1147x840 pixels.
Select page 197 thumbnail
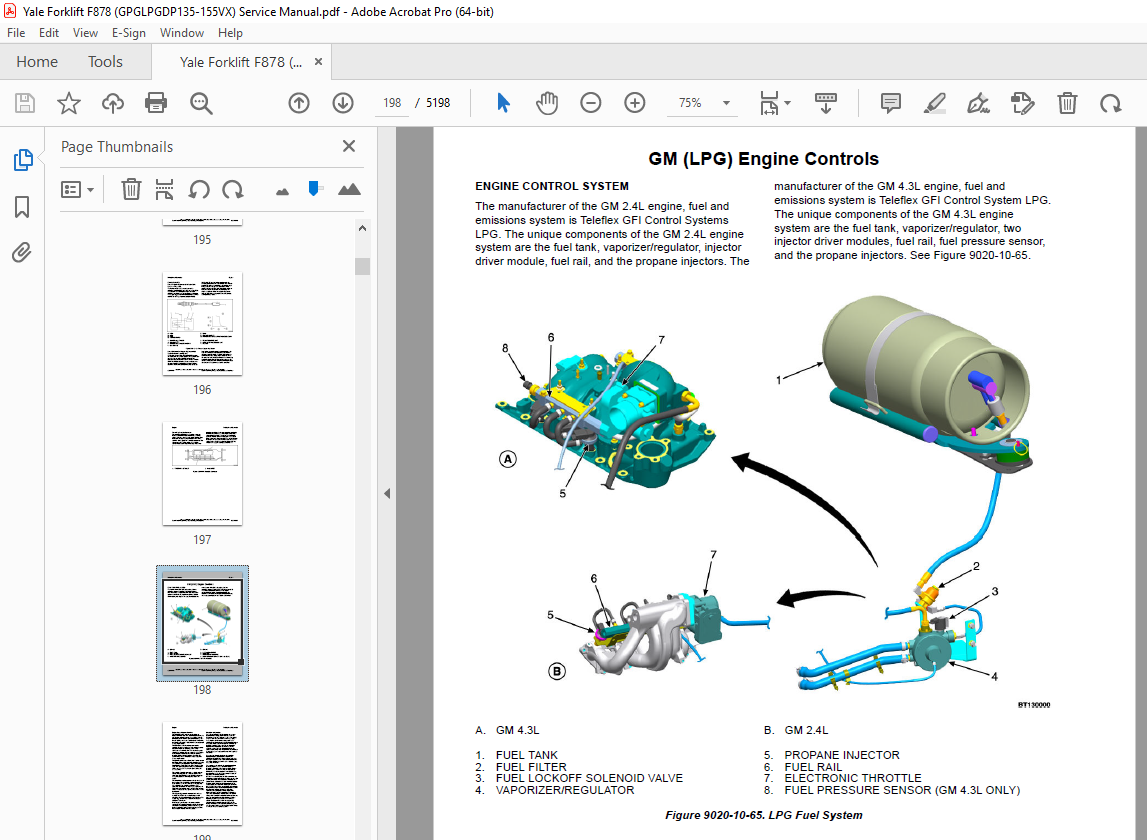pyautogui.click(x=202, y=474)
